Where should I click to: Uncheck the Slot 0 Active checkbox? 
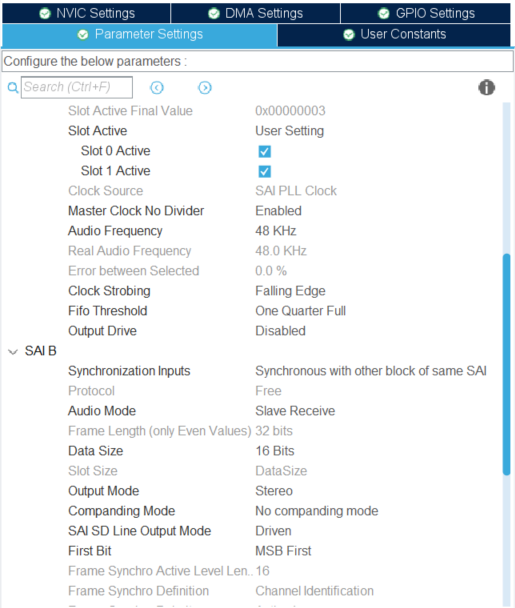(x=264, y=151)
